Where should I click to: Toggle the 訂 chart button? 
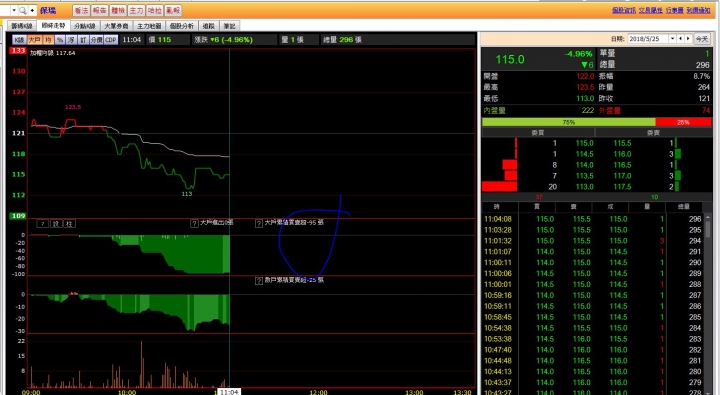[x=83, y=40]
